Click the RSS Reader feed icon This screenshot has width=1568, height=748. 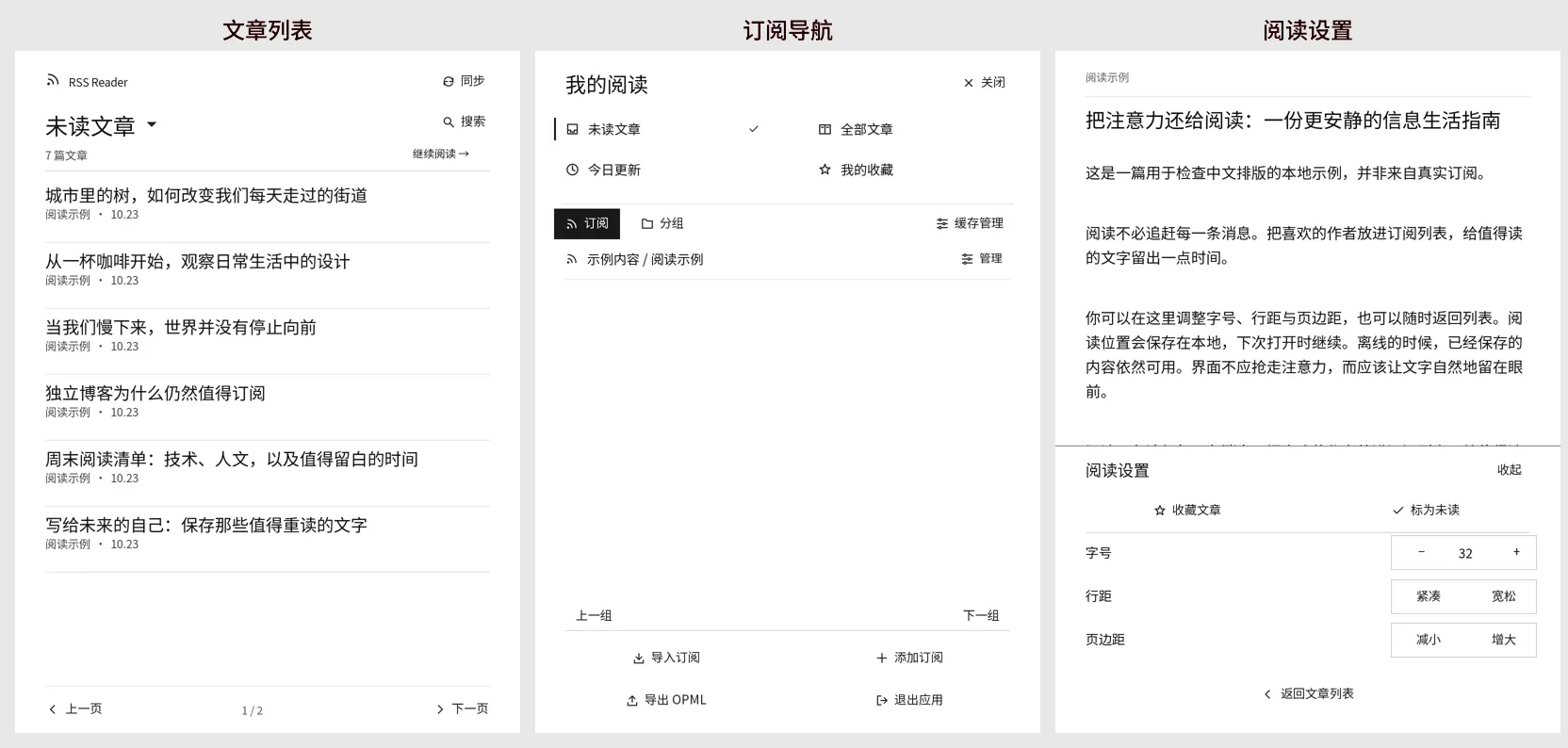coord(53,81)
